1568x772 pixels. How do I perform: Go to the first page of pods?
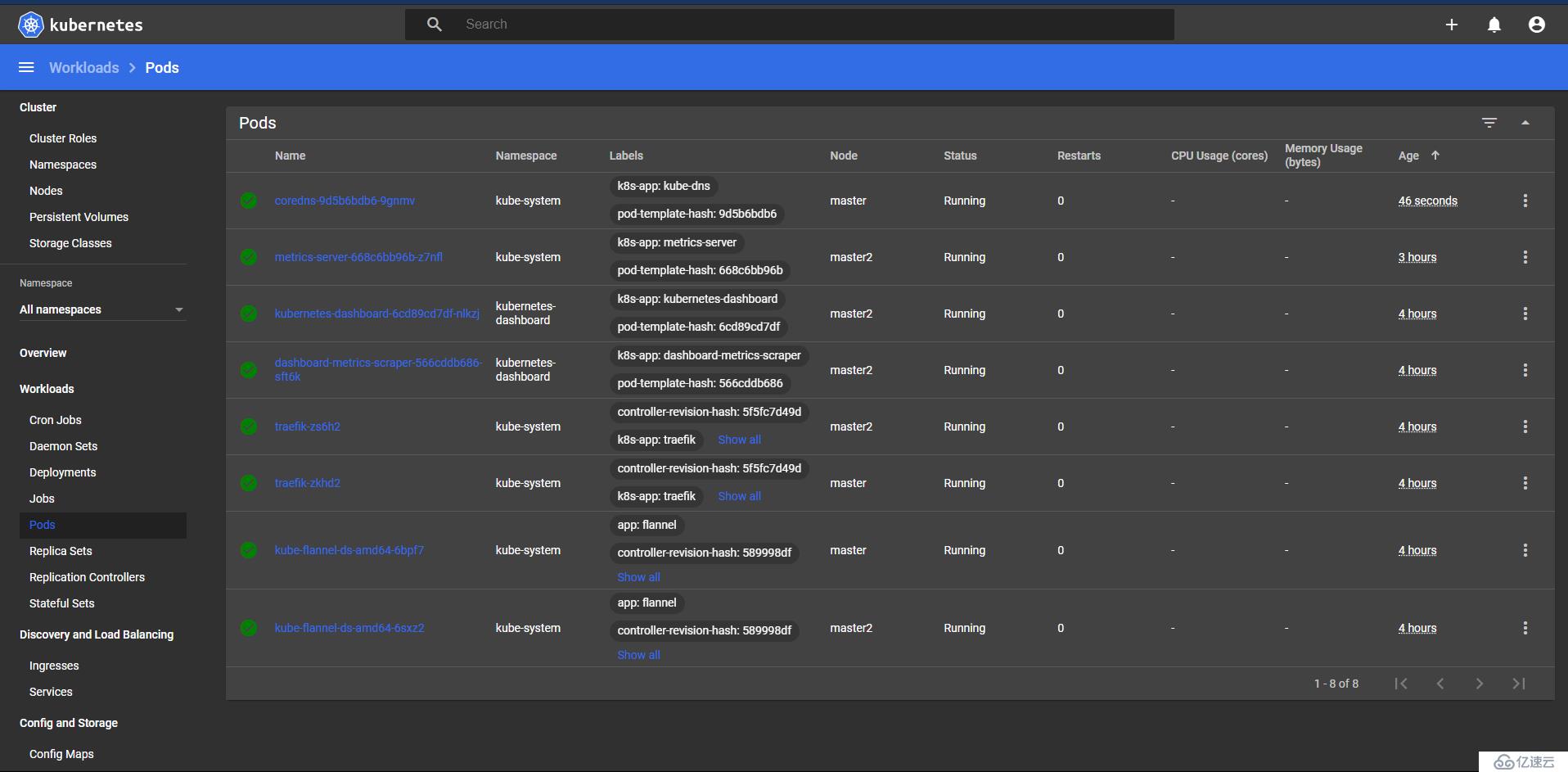click(x=1401, y=684)
